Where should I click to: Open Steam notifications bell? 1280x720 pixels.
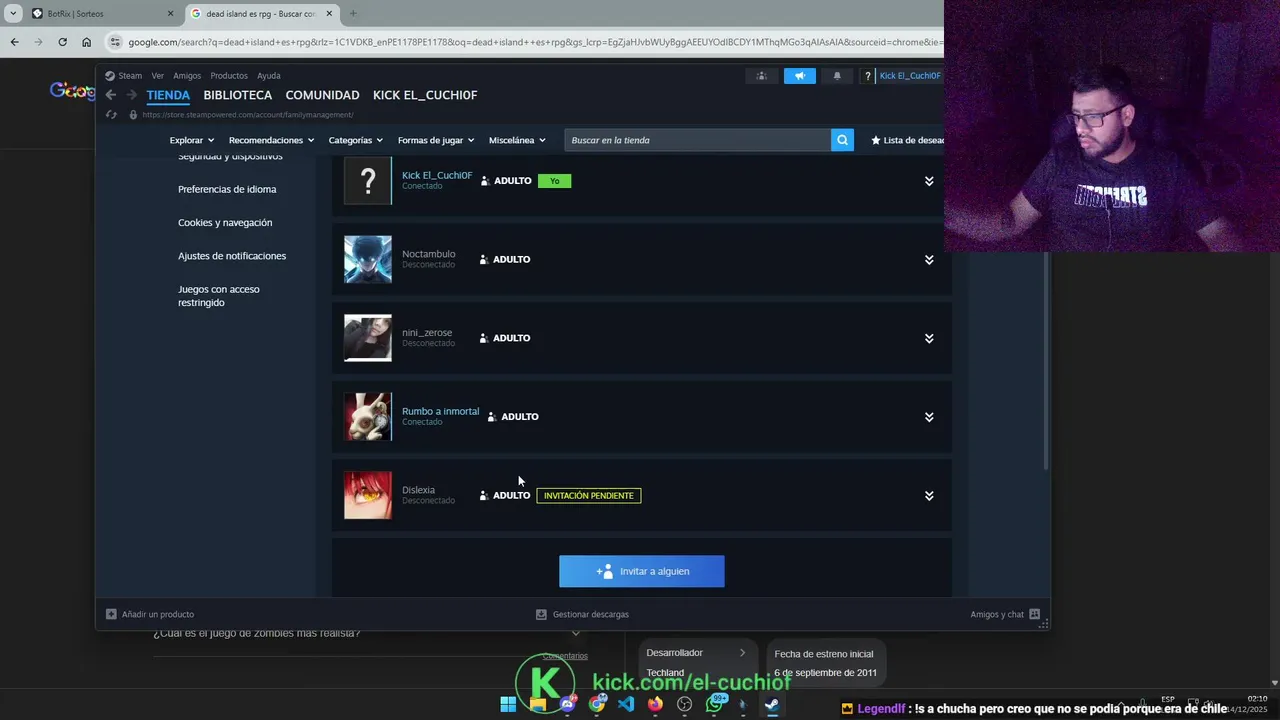[837, 76]
